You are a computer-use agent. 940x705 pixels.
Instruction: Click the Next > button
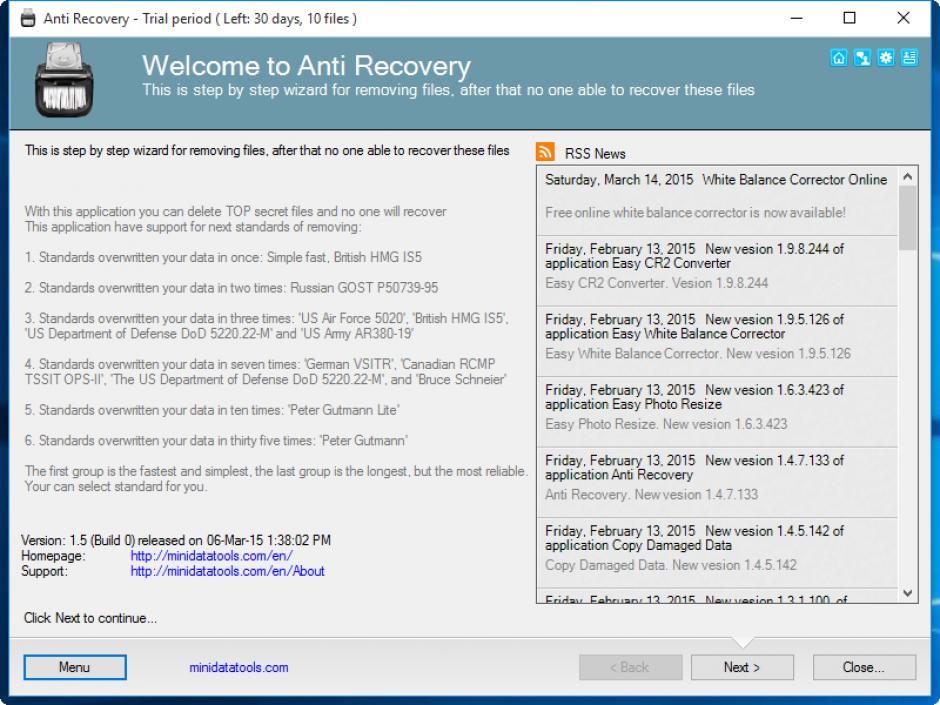coord(742,667)
